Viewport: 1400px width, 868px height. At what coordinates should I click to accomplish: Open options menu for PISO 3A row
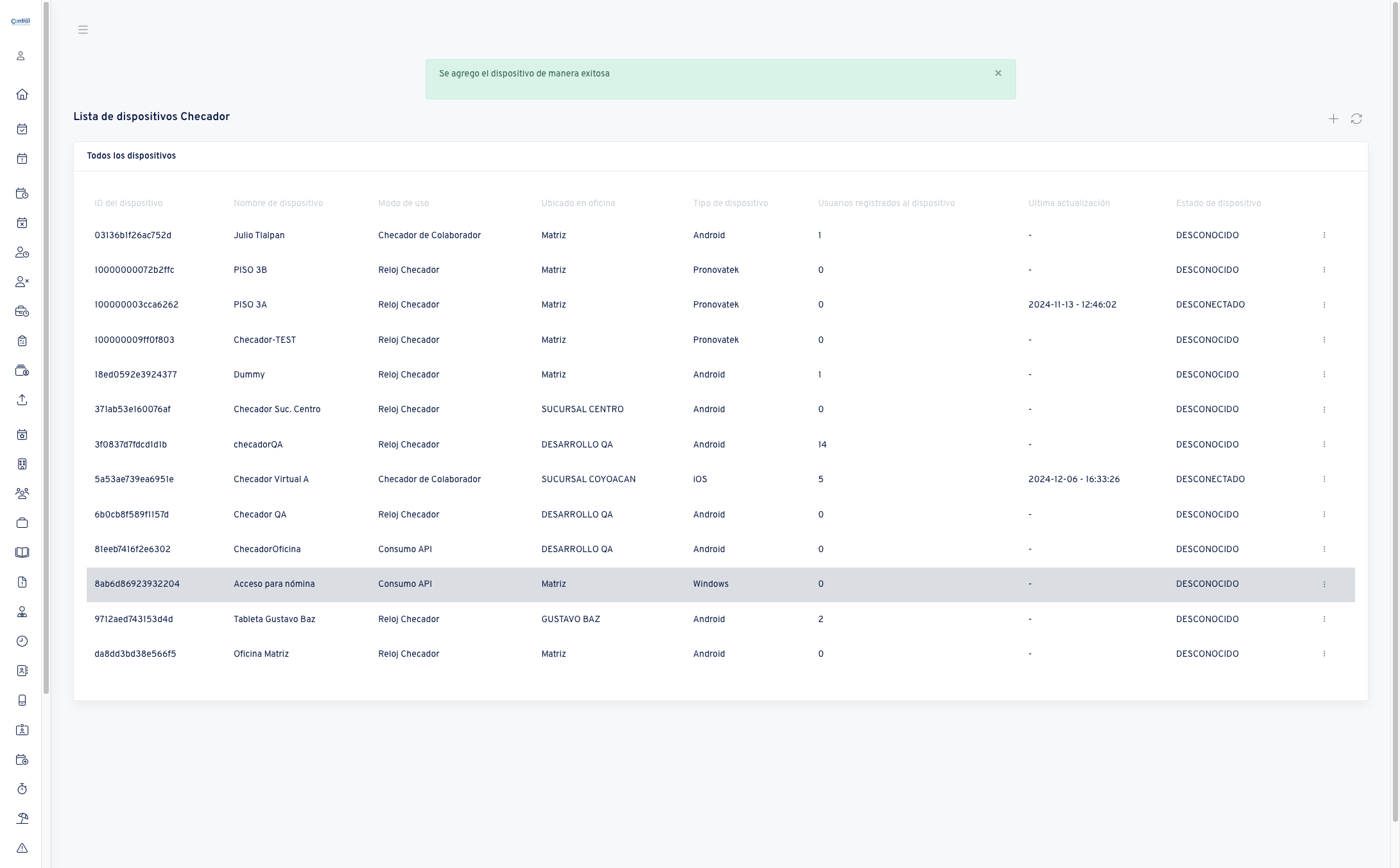(x=1324, y=305)
